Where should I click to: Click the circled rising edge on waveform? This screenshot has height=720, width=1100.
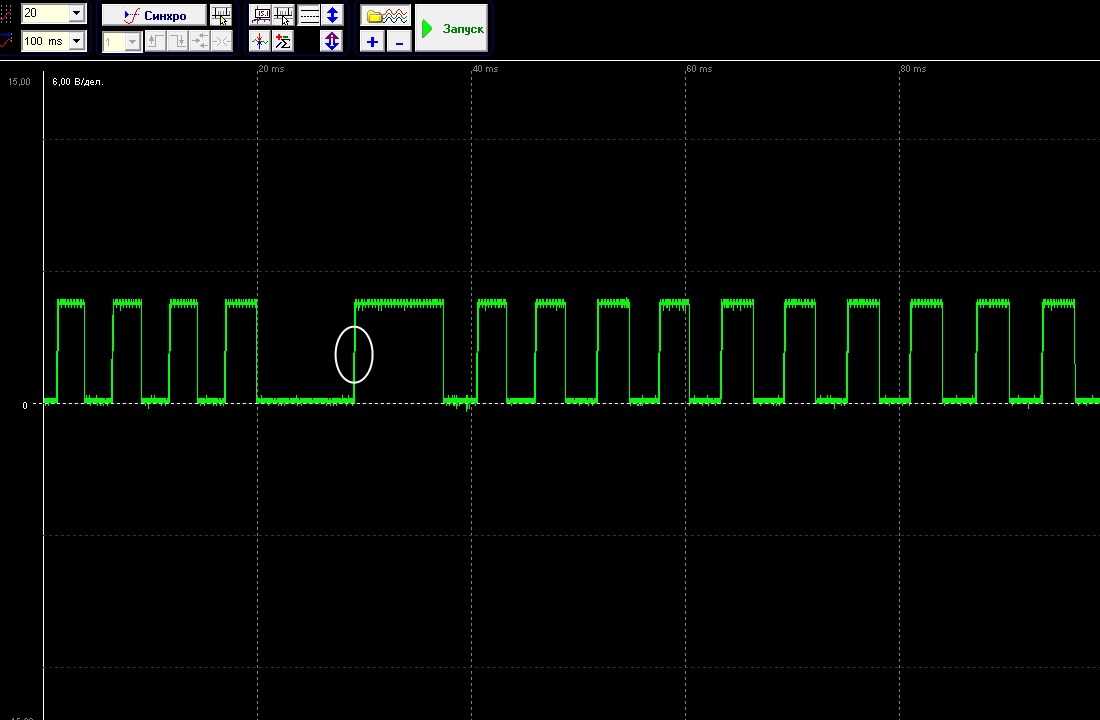pyautogui.click(x=354, y=355)
